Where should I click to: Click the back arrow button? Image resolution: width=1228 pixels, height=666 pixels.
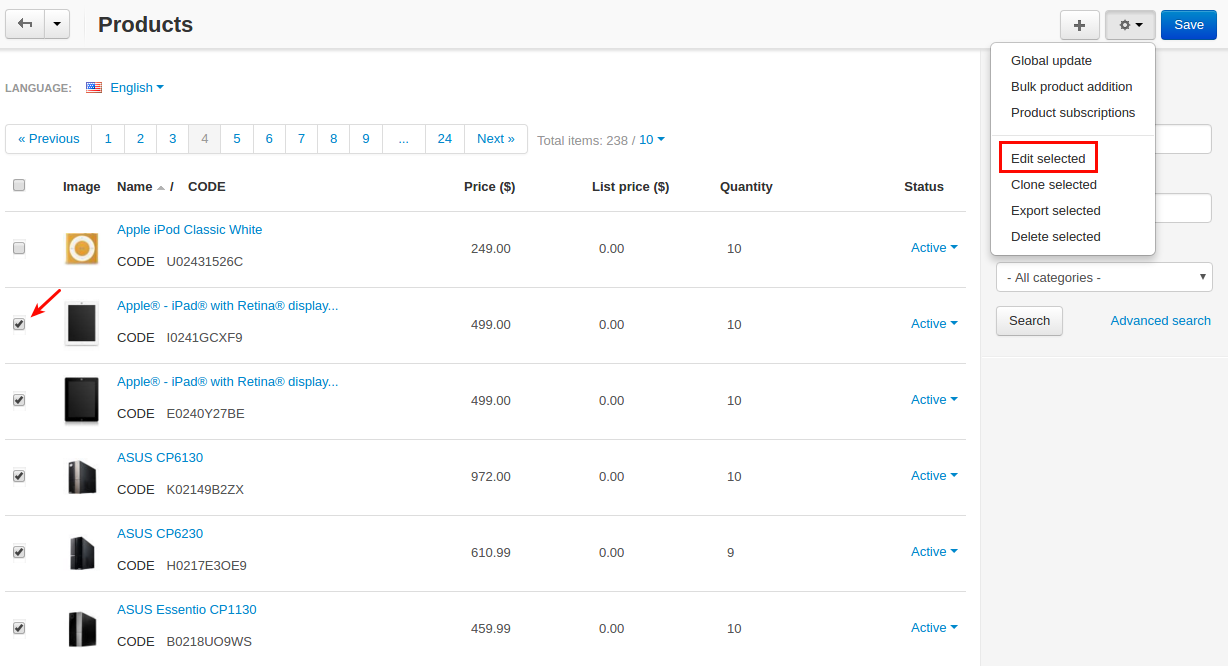[x=25, y=24]
